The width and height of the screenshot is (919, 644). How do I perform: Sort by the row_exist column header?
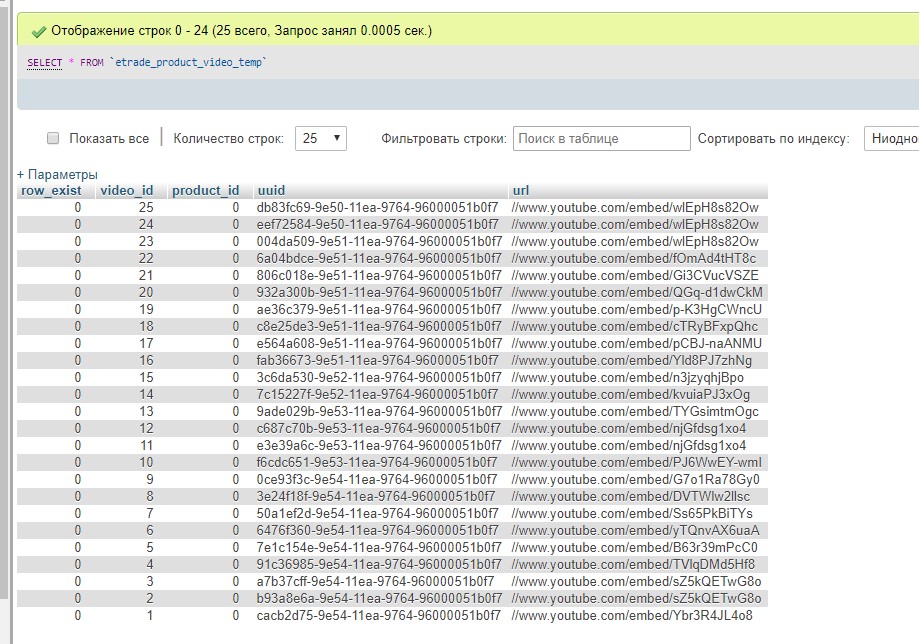click(x=51, y=190)
